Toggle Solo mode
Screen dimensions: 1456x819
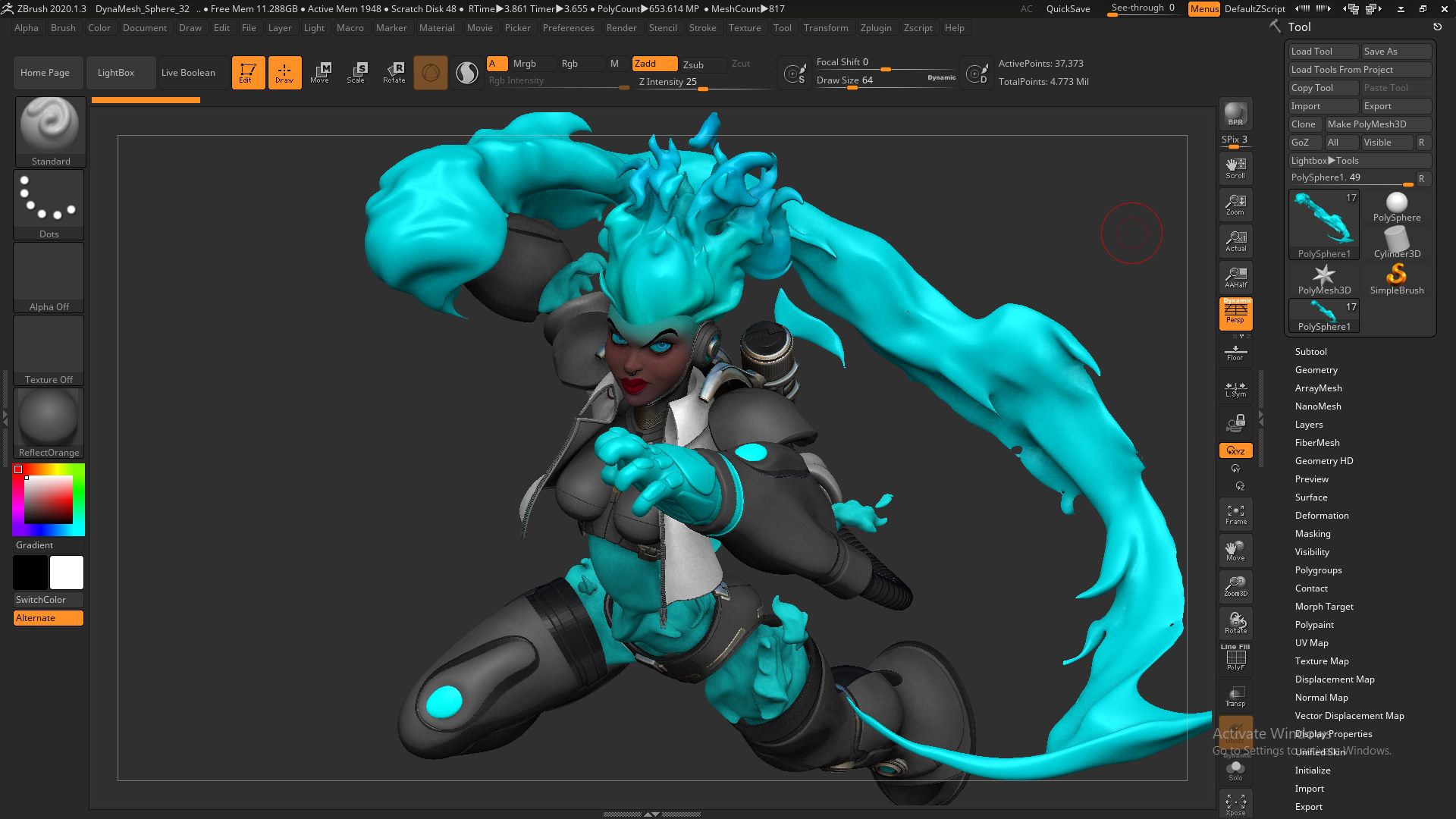click(x=1235, y=770)
